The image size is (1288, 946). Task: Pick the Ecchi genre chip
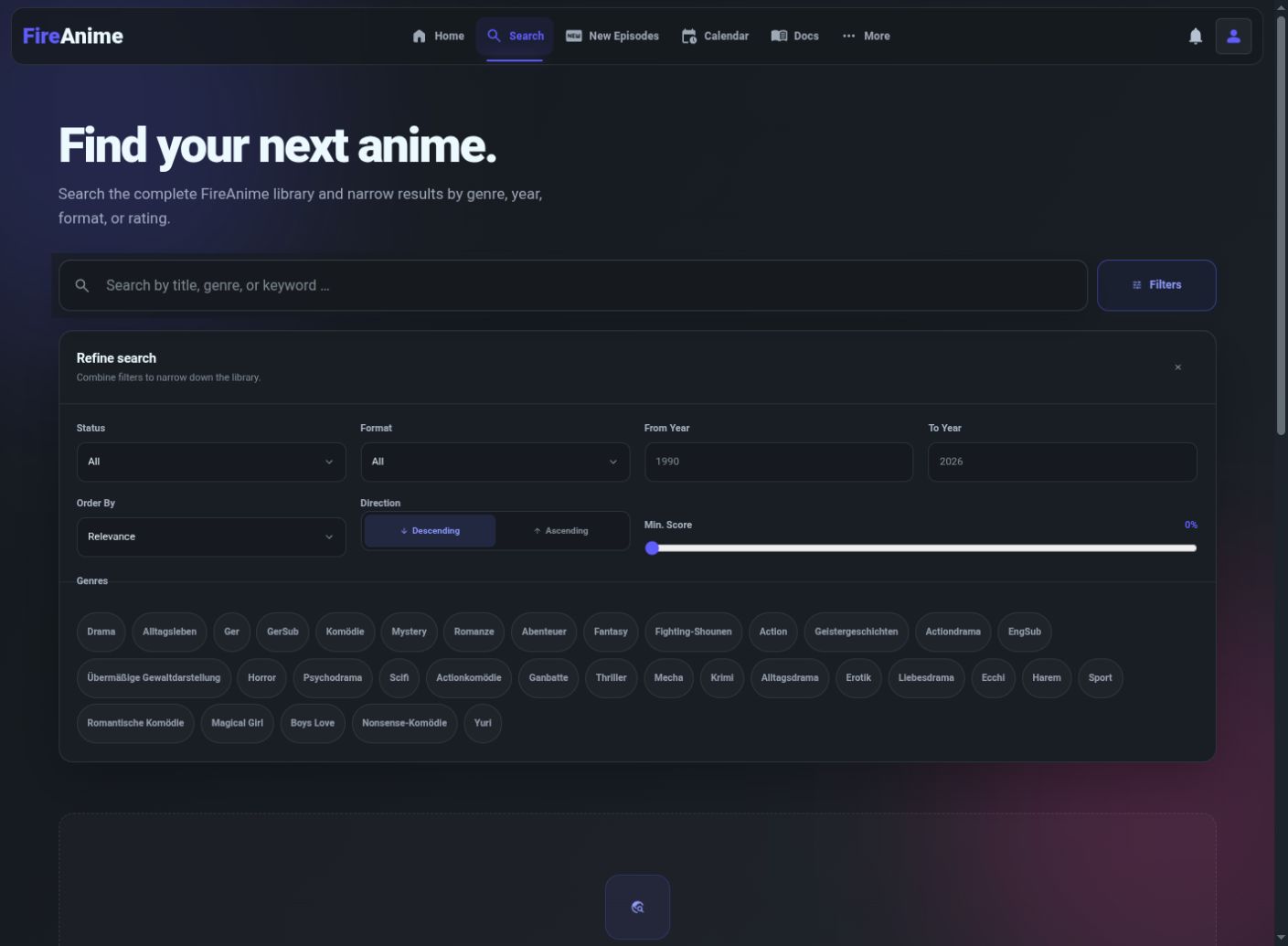[993, 678]
